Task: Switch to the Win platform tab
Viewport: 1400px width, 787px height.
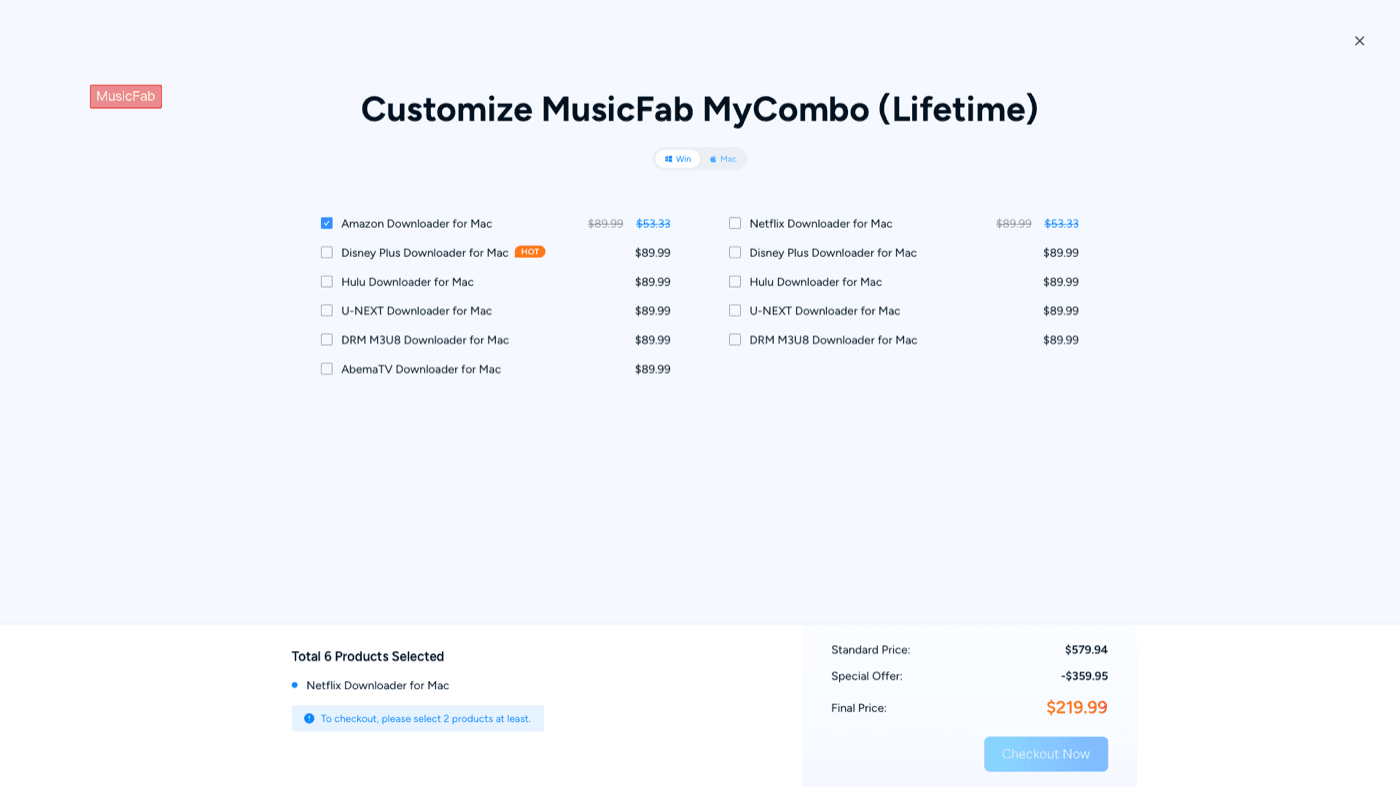Action: pos(678,159)
